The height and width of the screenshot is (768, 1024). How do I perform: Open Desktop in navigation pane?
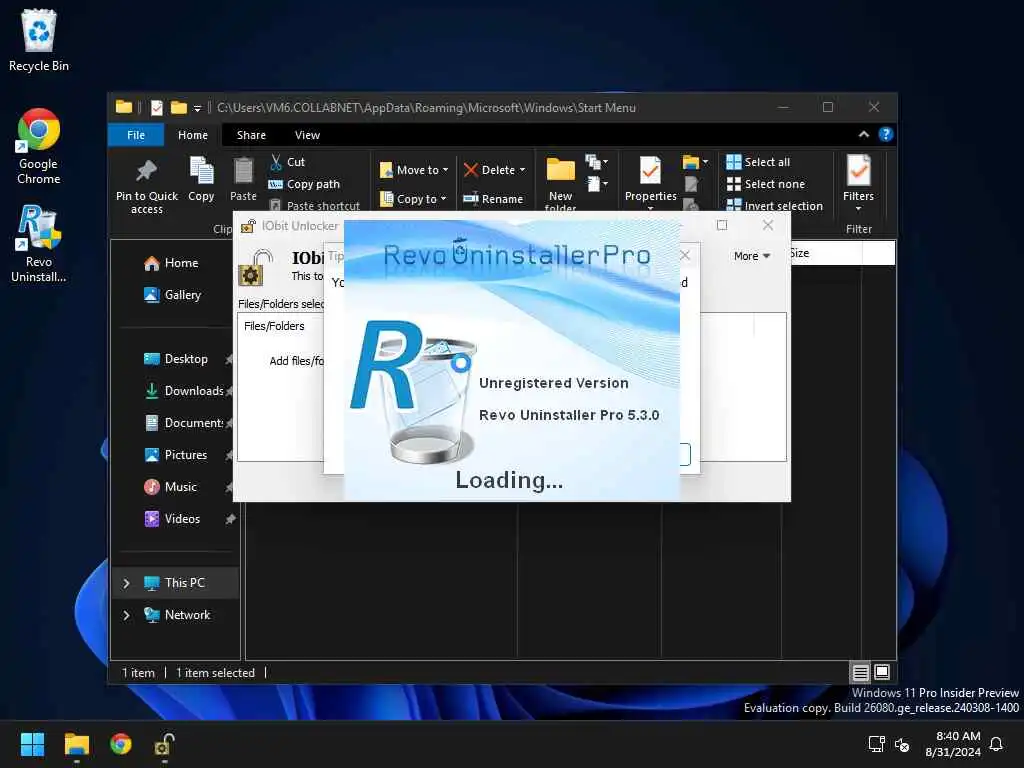point(176,359)
